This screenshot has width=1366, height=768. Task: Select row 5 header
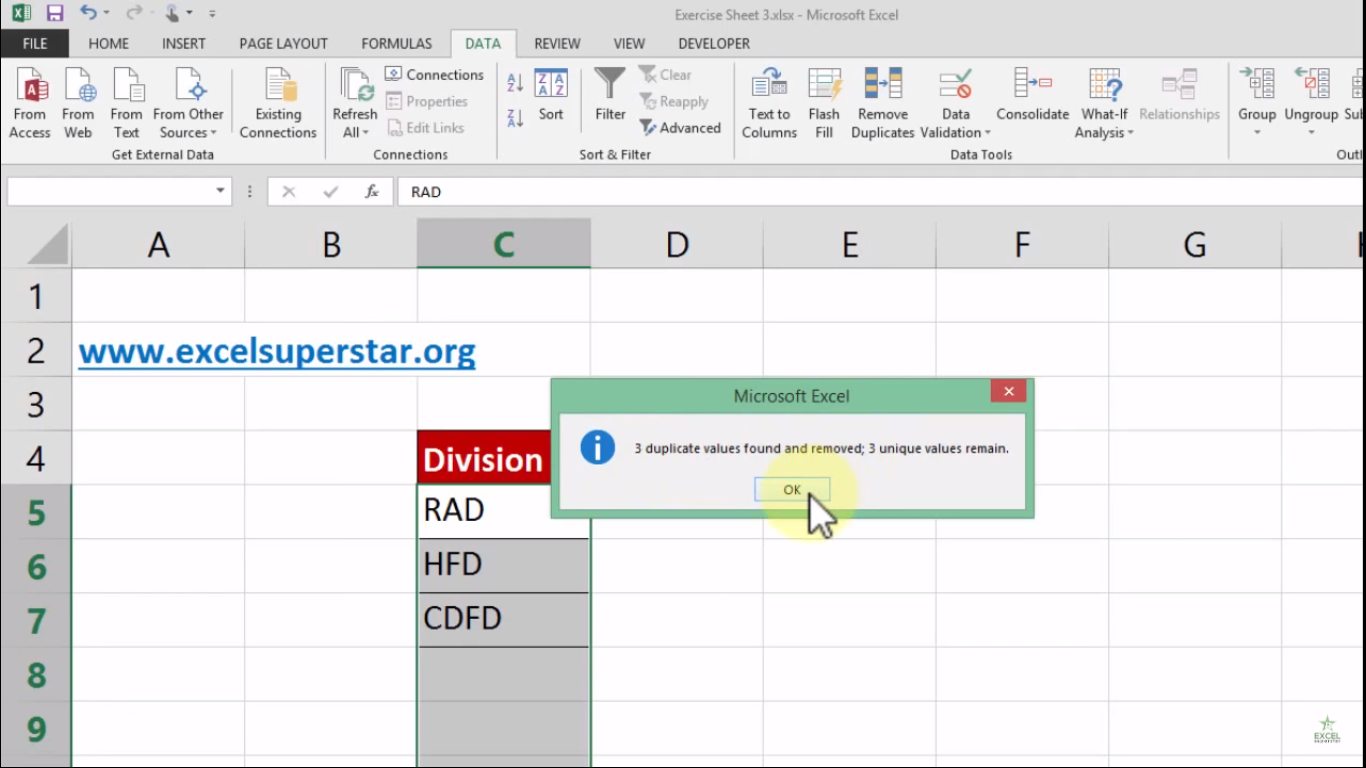tap(36, 512)
